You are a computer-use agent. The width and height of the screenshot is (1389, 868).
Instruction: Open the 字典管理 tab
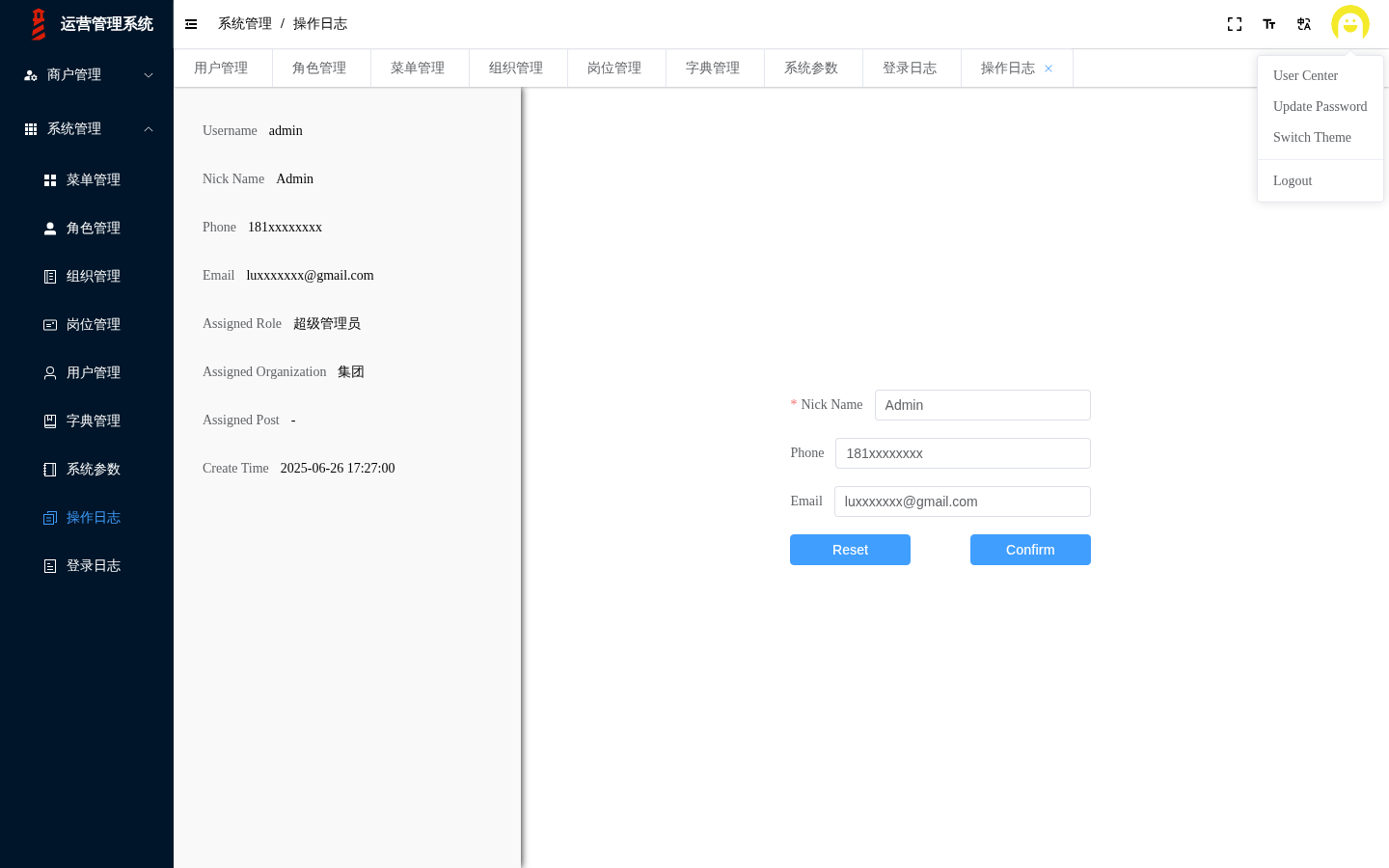pos(713,68)
